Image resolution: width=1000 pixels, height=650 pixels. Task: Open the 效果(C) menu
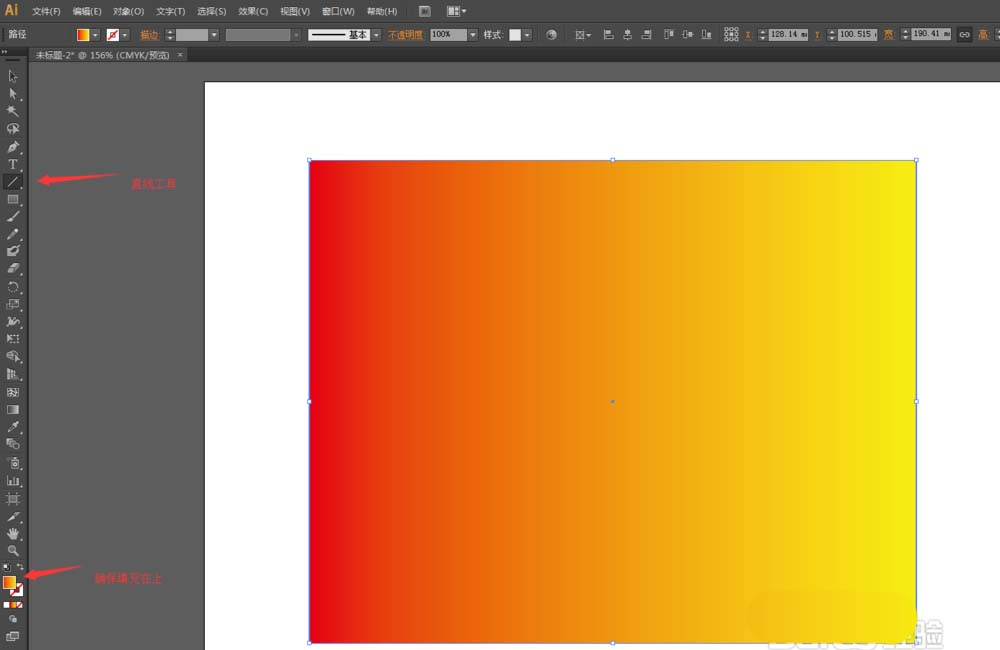(253, 11)
